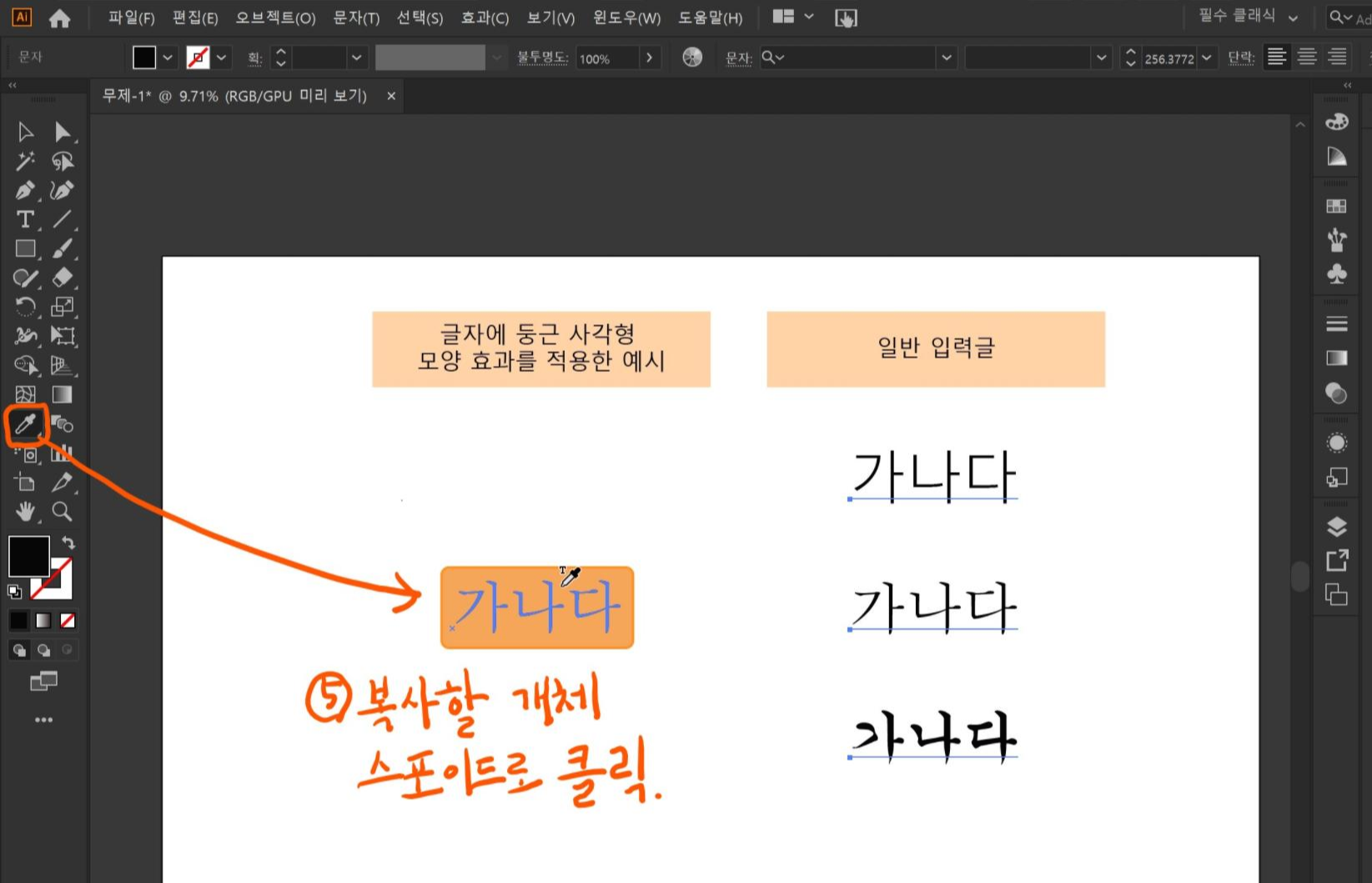Set fill to None below the toolbar swatches
Viewport: 1372px width, 883px height.
[x=68, y=620]
